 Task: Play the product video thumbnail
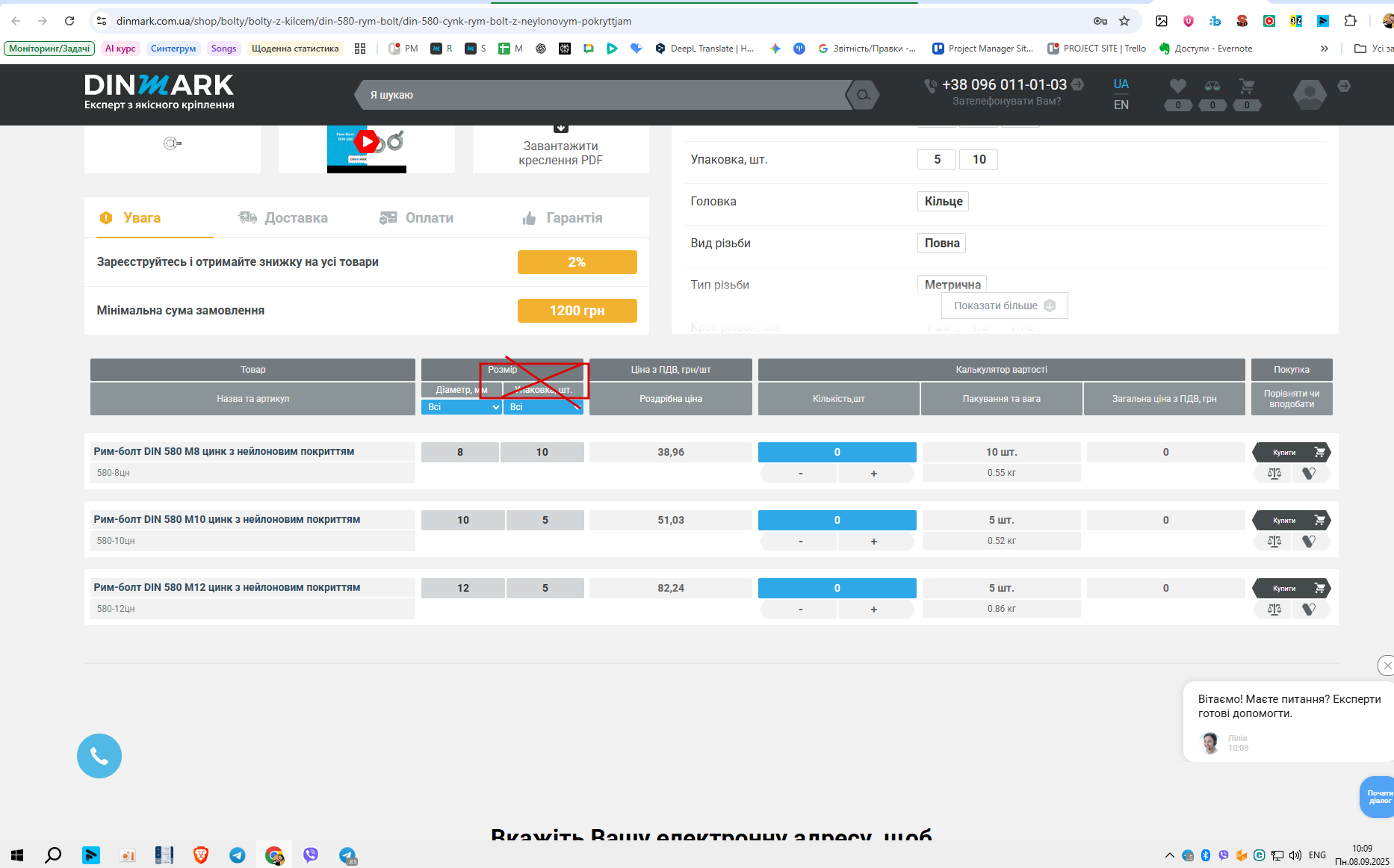click(x=367, y=141)
